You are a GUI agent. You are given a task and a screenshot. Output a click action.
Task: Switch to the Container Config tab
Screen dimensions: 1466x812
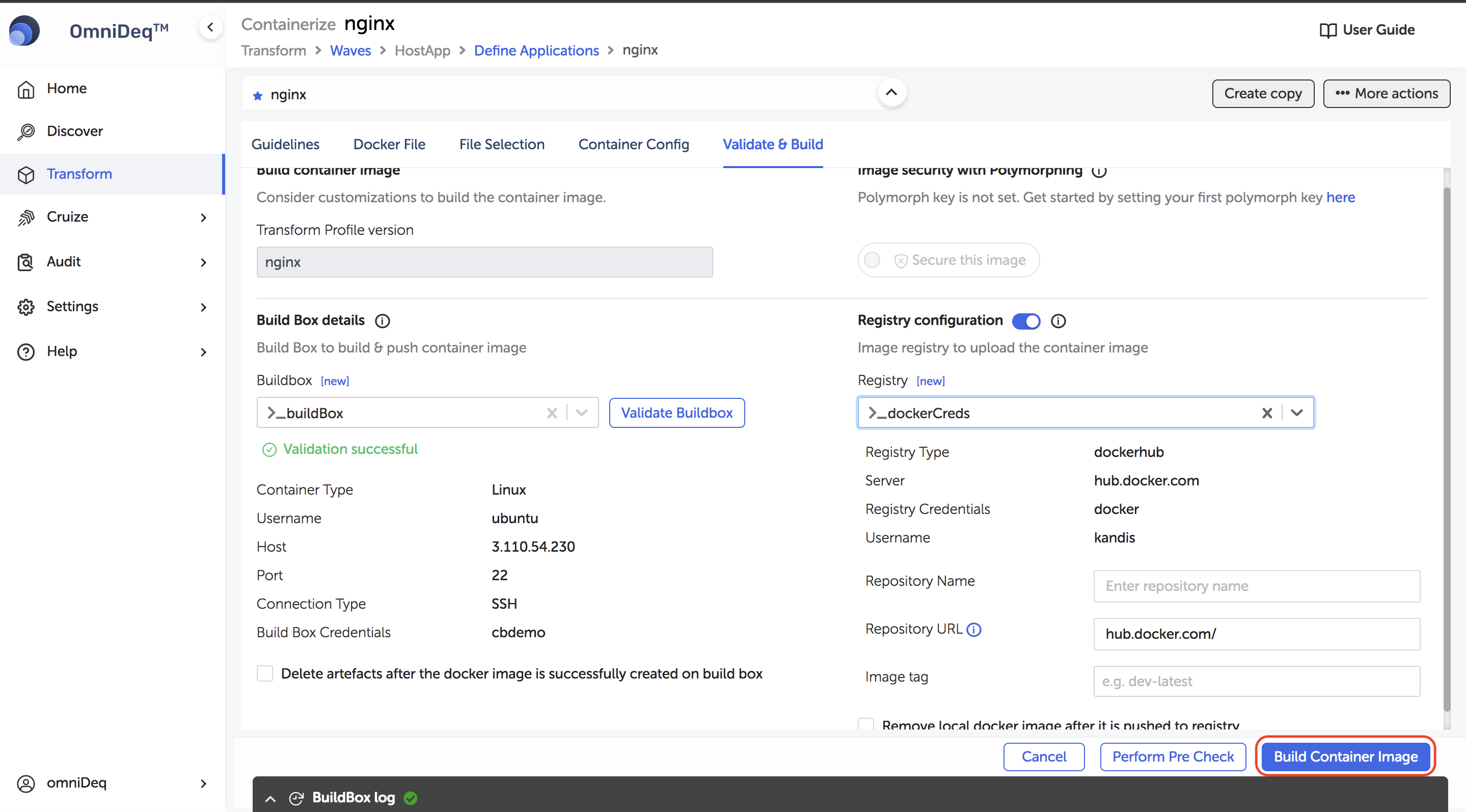[x=633, y=145]
